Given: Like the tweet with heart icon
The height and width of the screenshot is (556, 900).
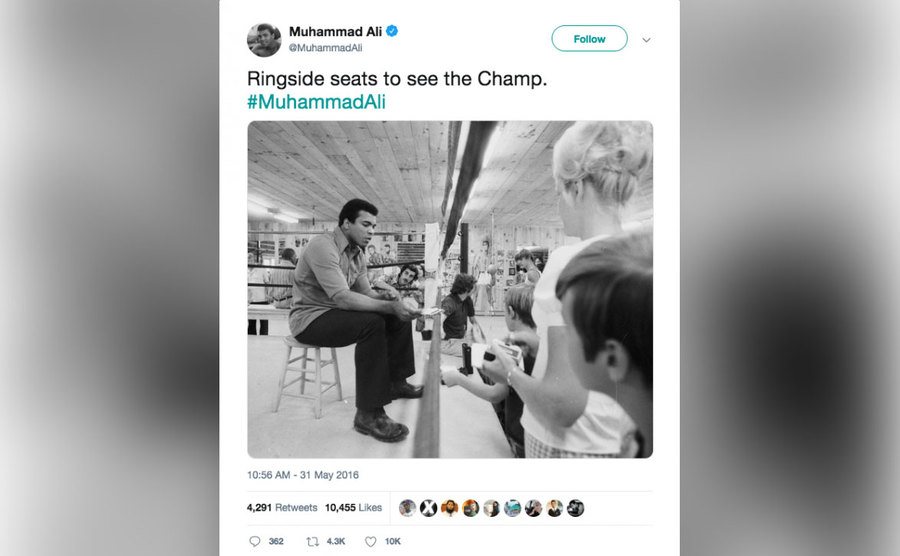Looking at the screenshot, I should (x=371, y=541).
